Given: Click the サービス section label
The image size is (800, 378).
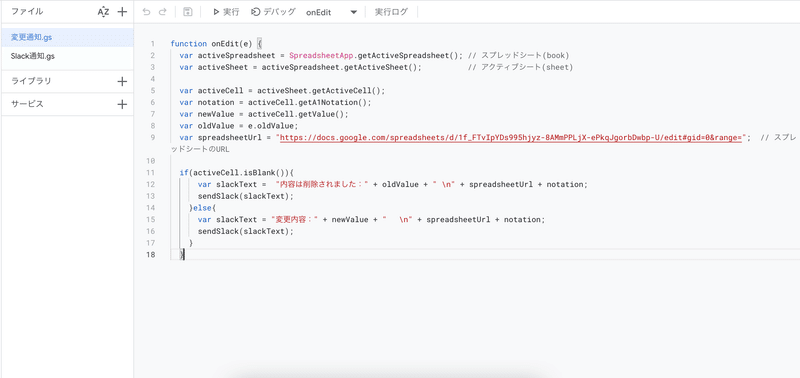Looking at the screenshot, I should (27, 105).
